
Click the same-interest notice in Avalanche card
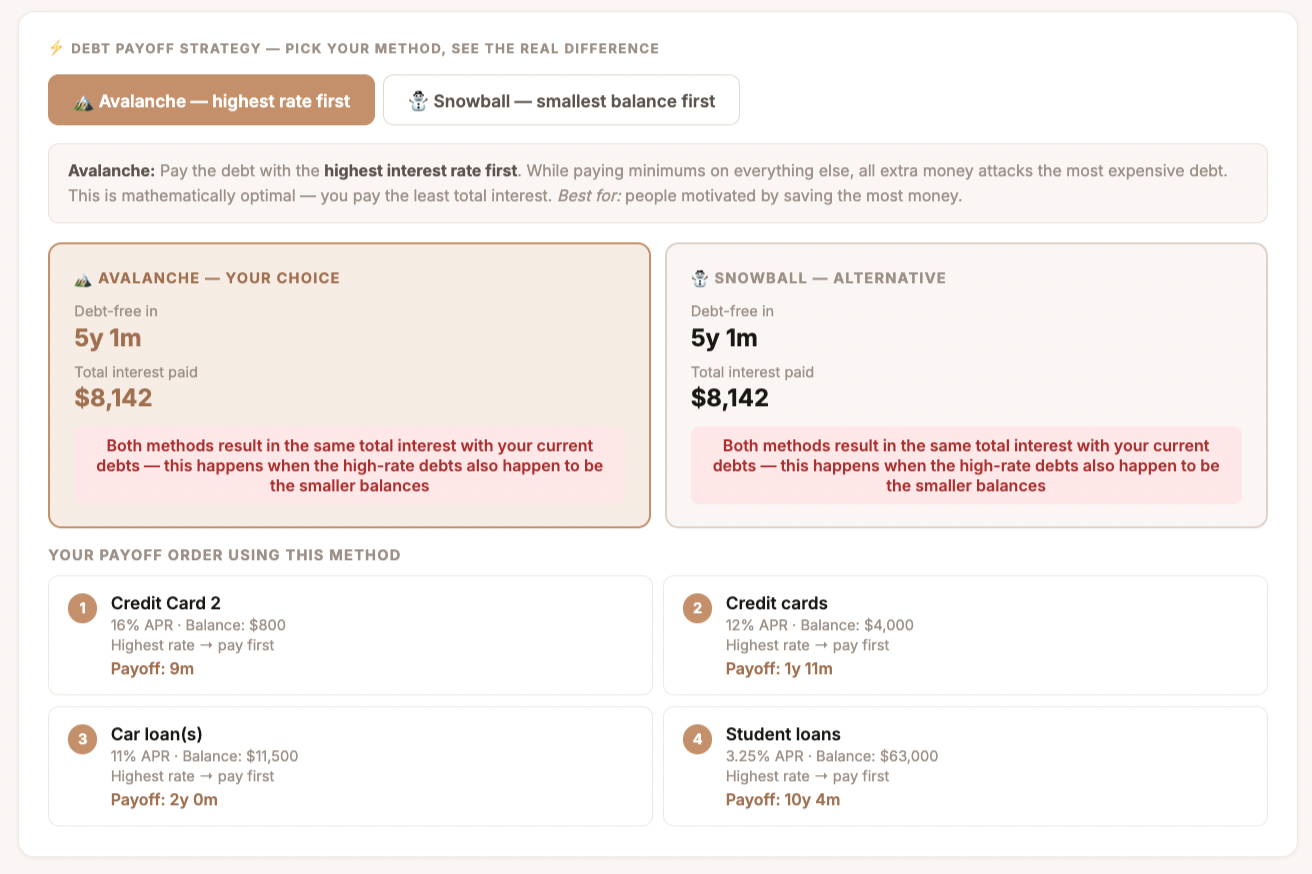click(x=350, y=465)
